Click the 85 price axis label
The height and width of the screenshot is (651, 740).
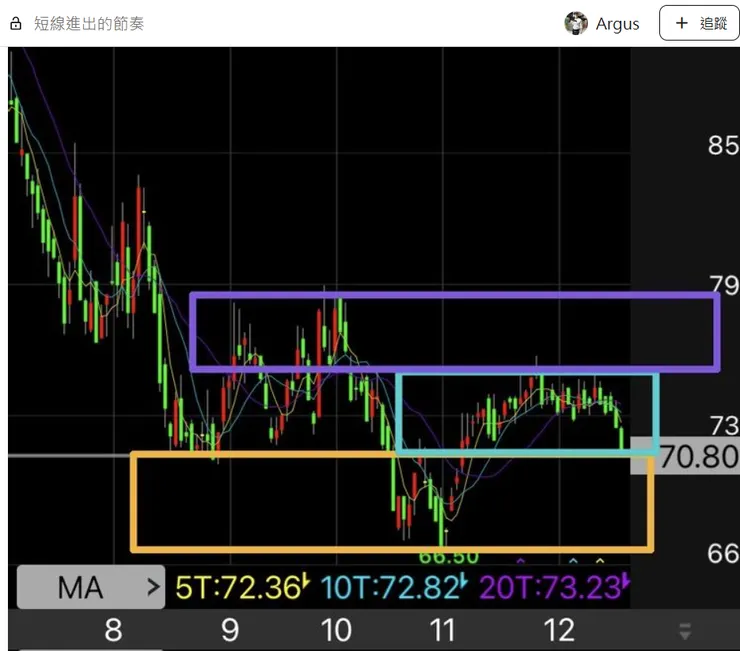(x=723, y=145)
